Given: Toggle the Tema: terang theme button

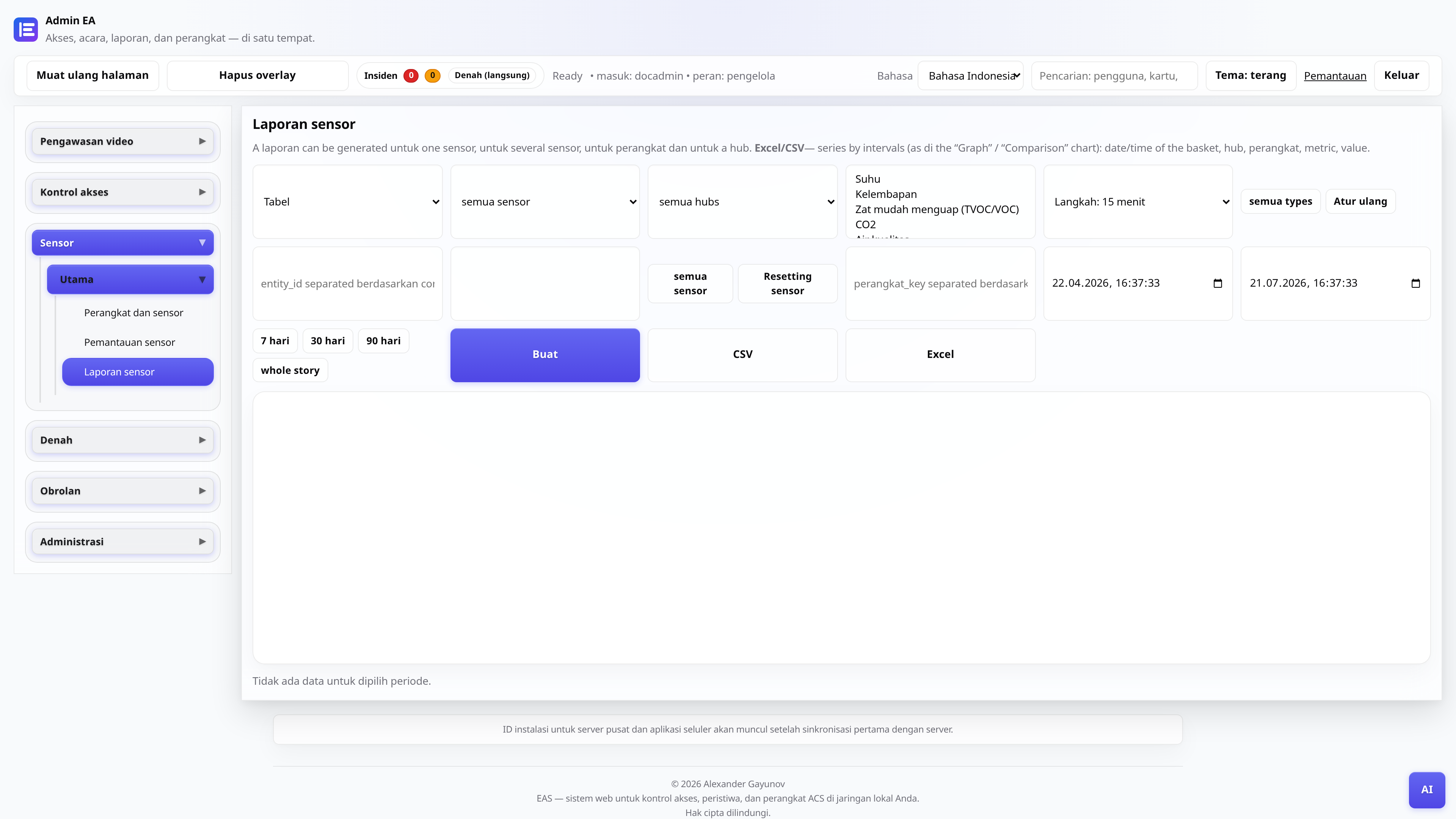Looking at the screenshot, I should [1250, 76].
